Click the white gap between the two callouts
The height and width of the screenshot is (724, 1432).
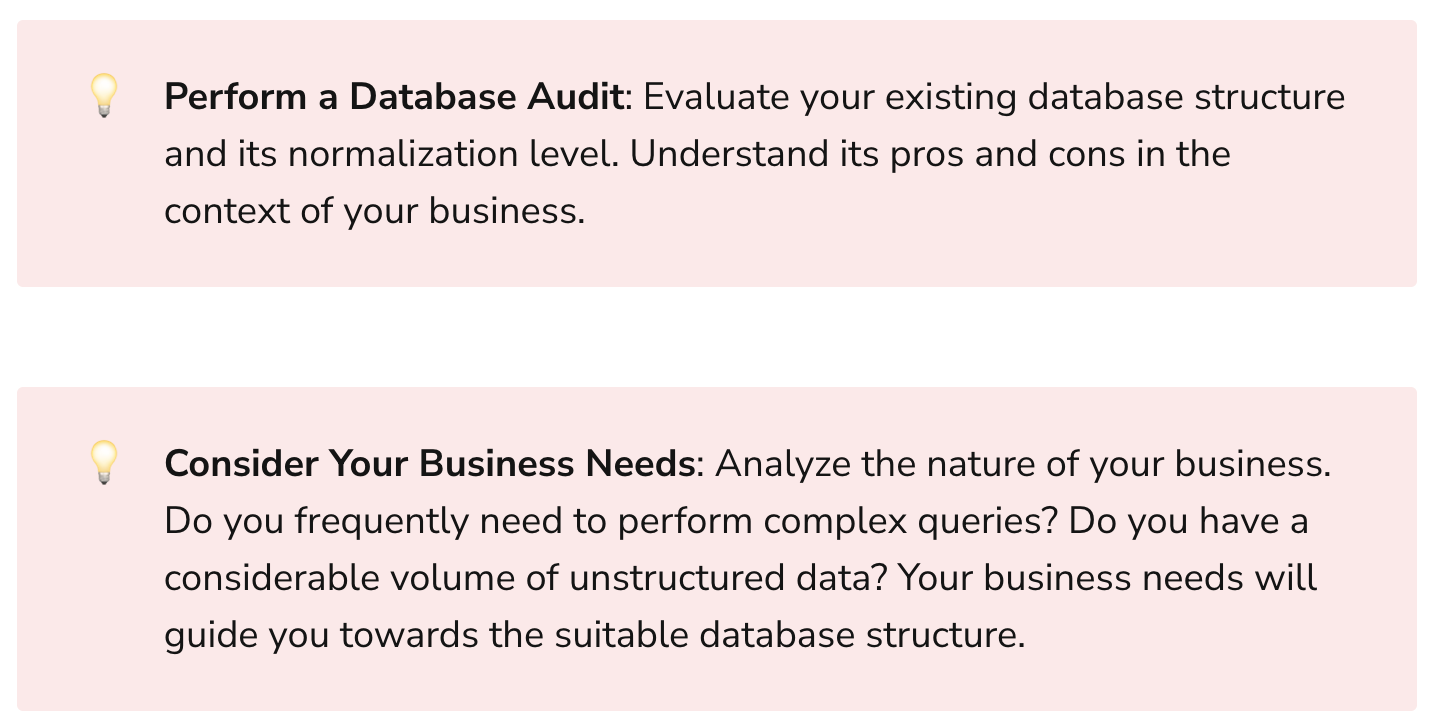click(x=716, y=337)
